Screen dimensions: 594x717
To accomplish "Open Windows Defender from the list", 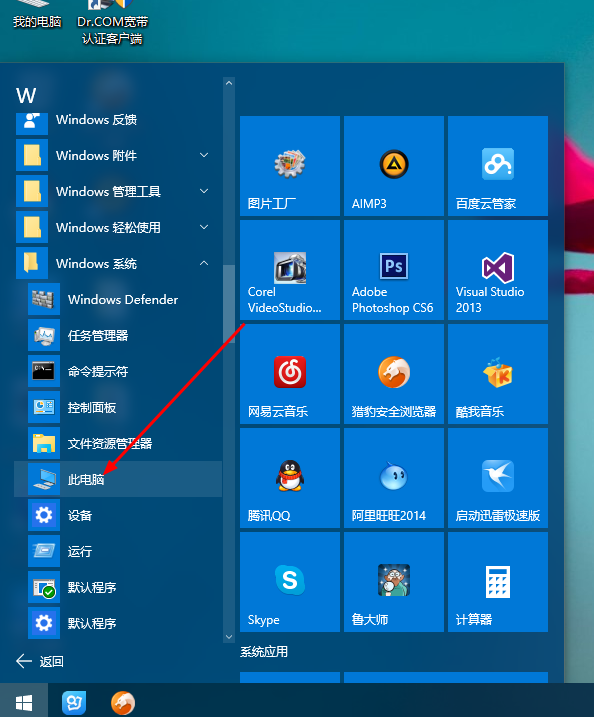I will pos(118,300).
